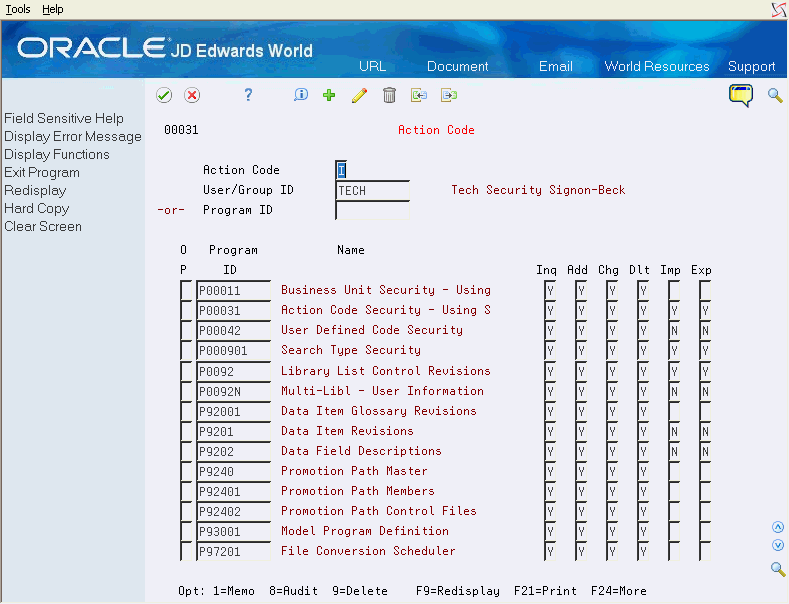This screenshot has width=789, height=604.
Task: Click 'Model Program Definition' text
Action: pos(365,531)
